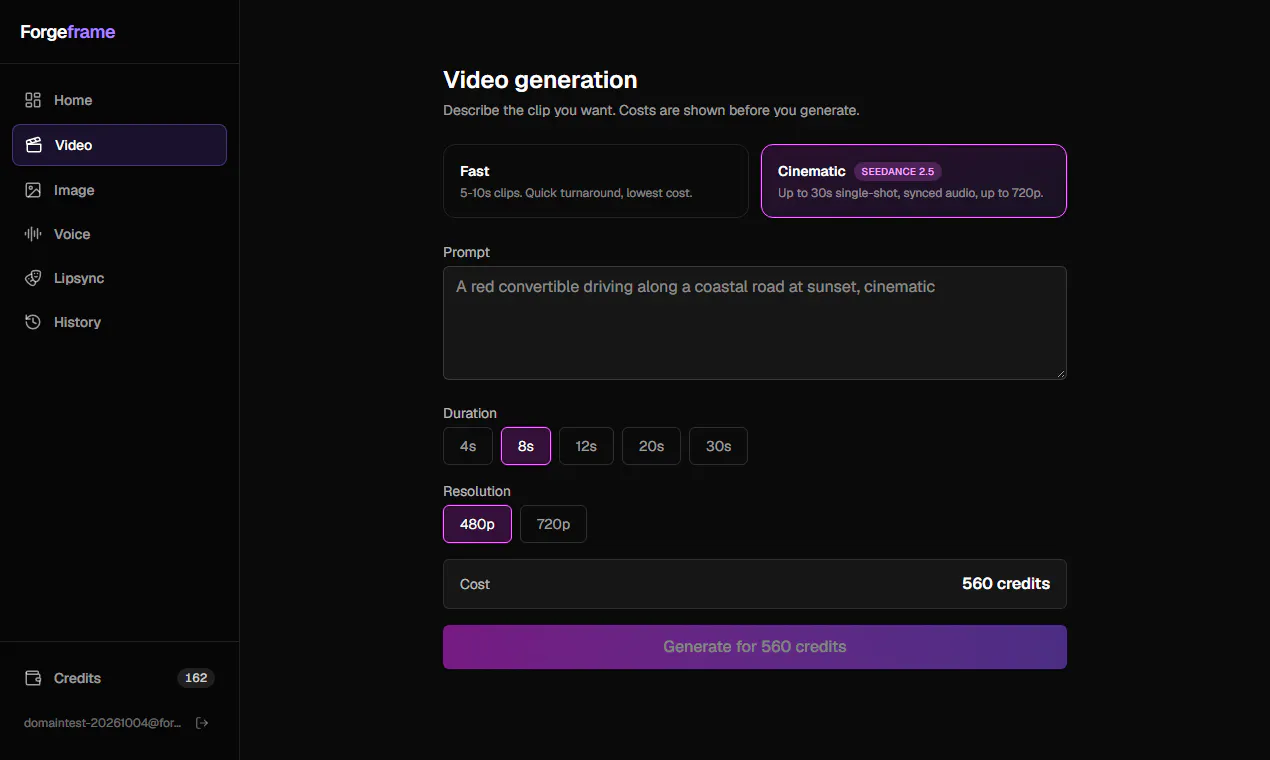
Task: Choose the 12s duration option
Action: 586,446
